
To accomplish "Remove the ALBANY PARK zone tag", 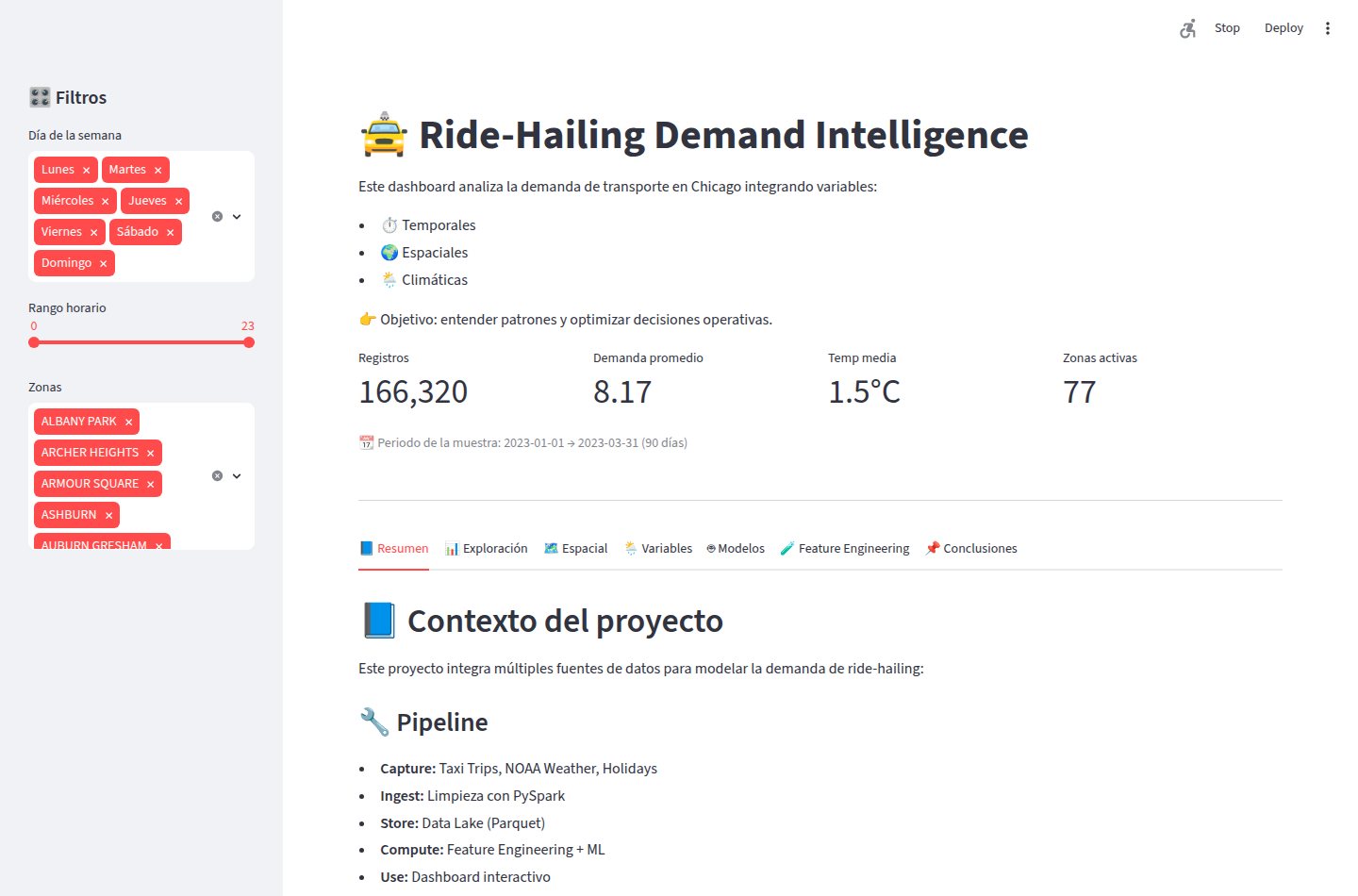I will click(x=128, y=423).
